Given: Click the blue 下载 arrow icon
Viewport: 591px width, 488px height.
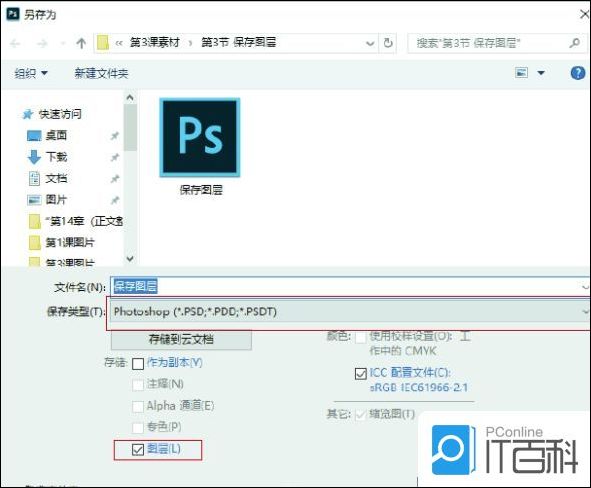Looking at the screenshot, I should [x=34, y=157].
